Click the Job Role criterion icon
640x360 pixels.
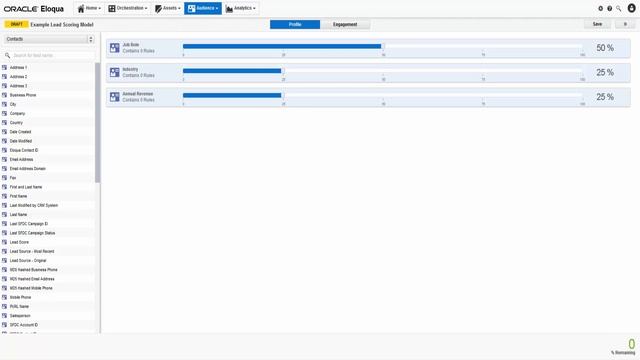[115, 48]
